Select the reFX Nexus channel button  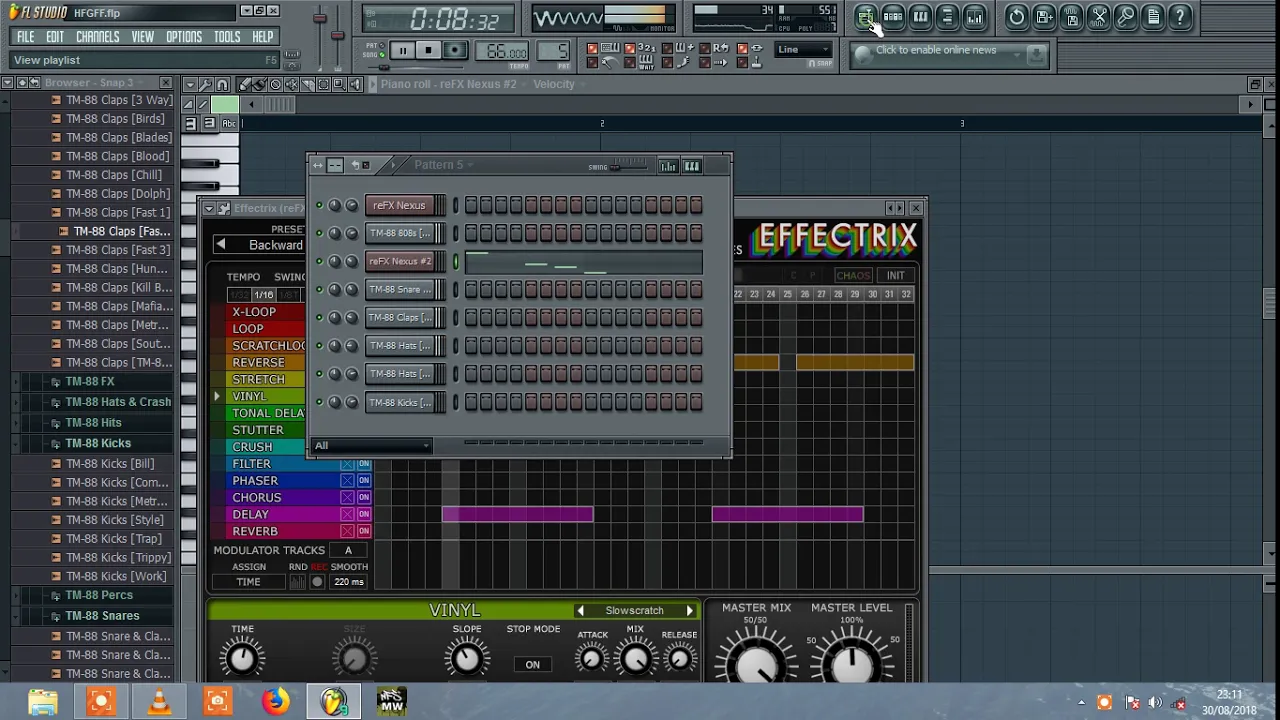399,205
